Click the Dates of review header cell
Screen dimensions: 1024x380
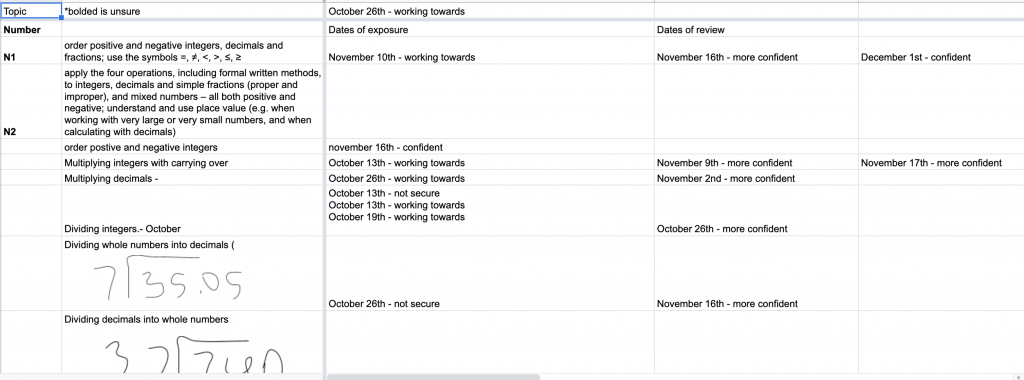(756, 29)
